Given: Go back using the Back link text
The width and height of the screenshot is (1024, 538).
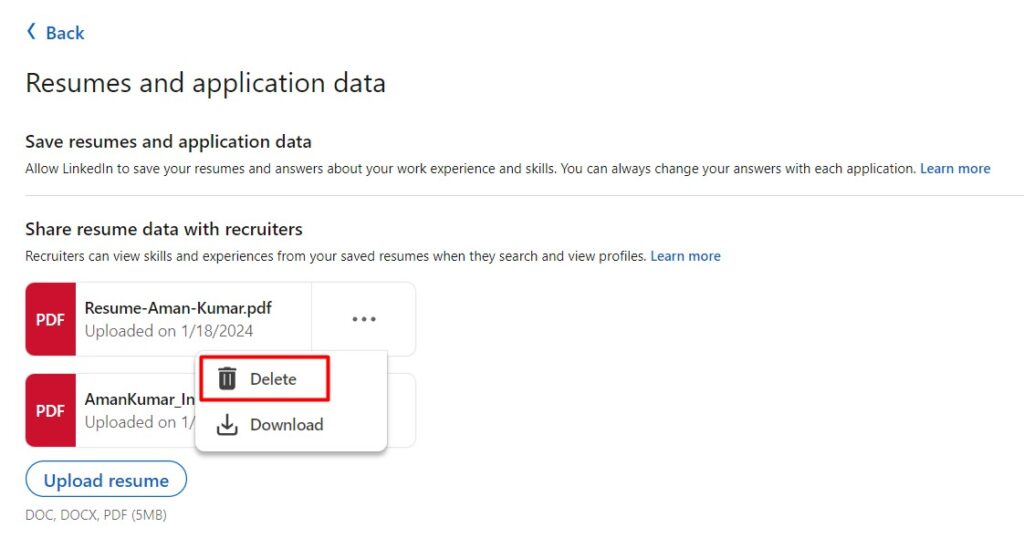Looking at the screenshot, I should pyautogui.click(x=65, y=33).
